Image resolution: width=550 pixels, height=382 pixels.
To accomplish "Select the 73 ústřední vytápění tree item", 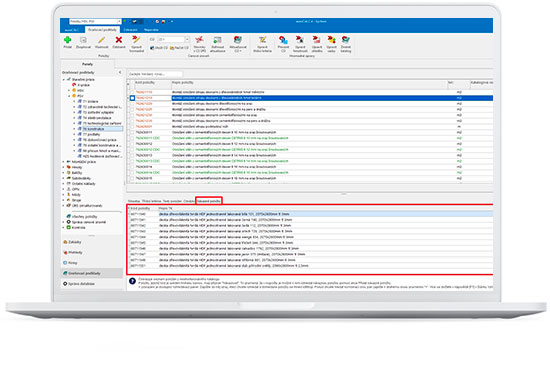I will click(98, 112).
